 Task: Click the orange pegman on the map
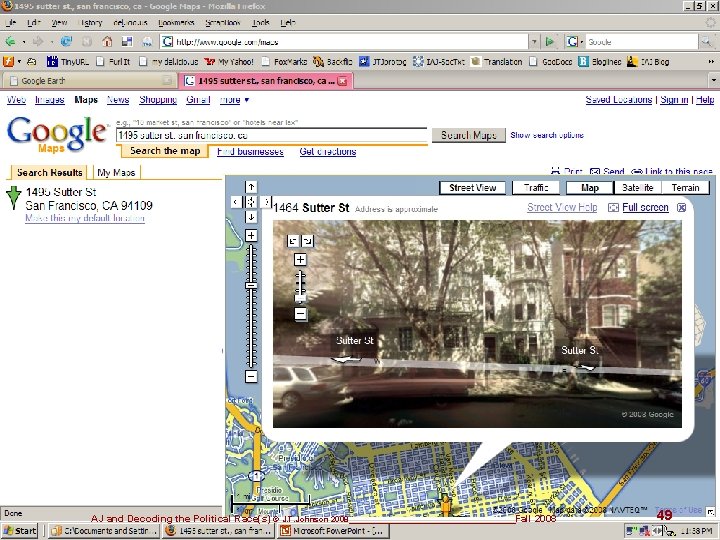(x=445, y=504)
